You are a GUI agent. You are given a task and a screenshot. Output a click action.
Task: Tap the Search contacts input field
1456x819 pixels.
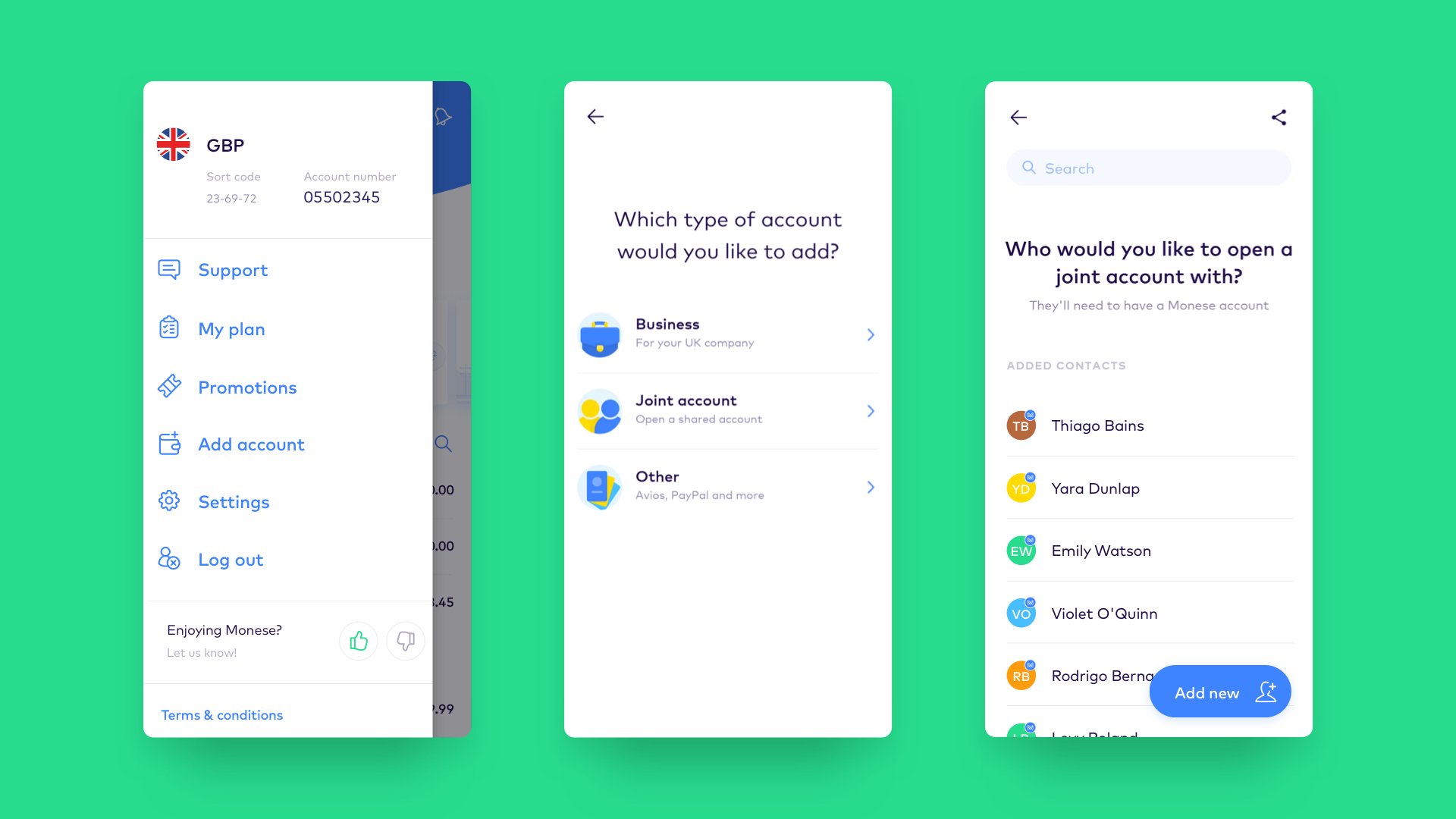[1148, 167]
